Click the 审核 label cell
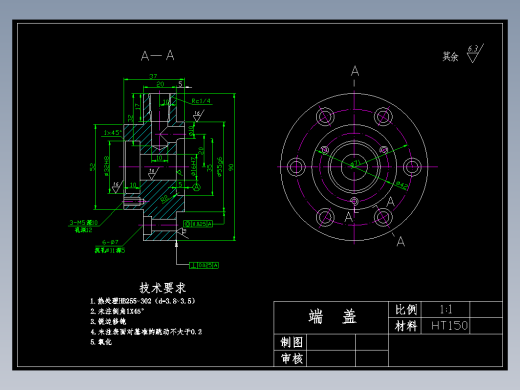520x390 pixels. point(290,358)
